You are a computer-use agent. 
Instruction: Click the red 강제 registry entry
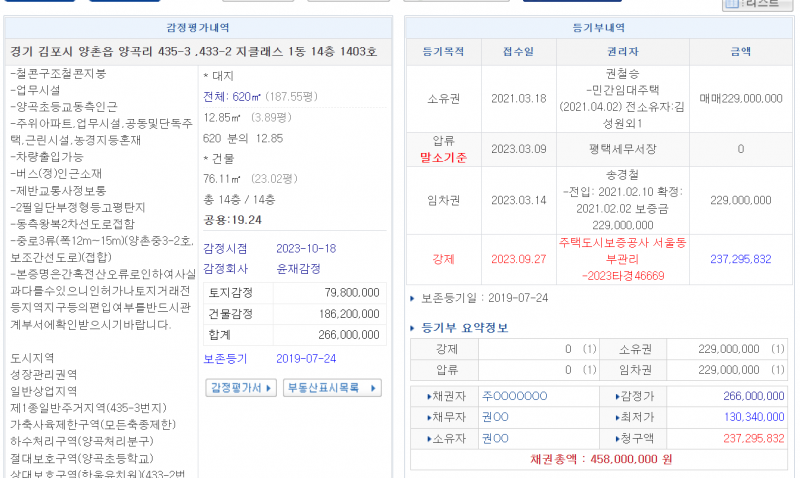[x=442, y=259]
